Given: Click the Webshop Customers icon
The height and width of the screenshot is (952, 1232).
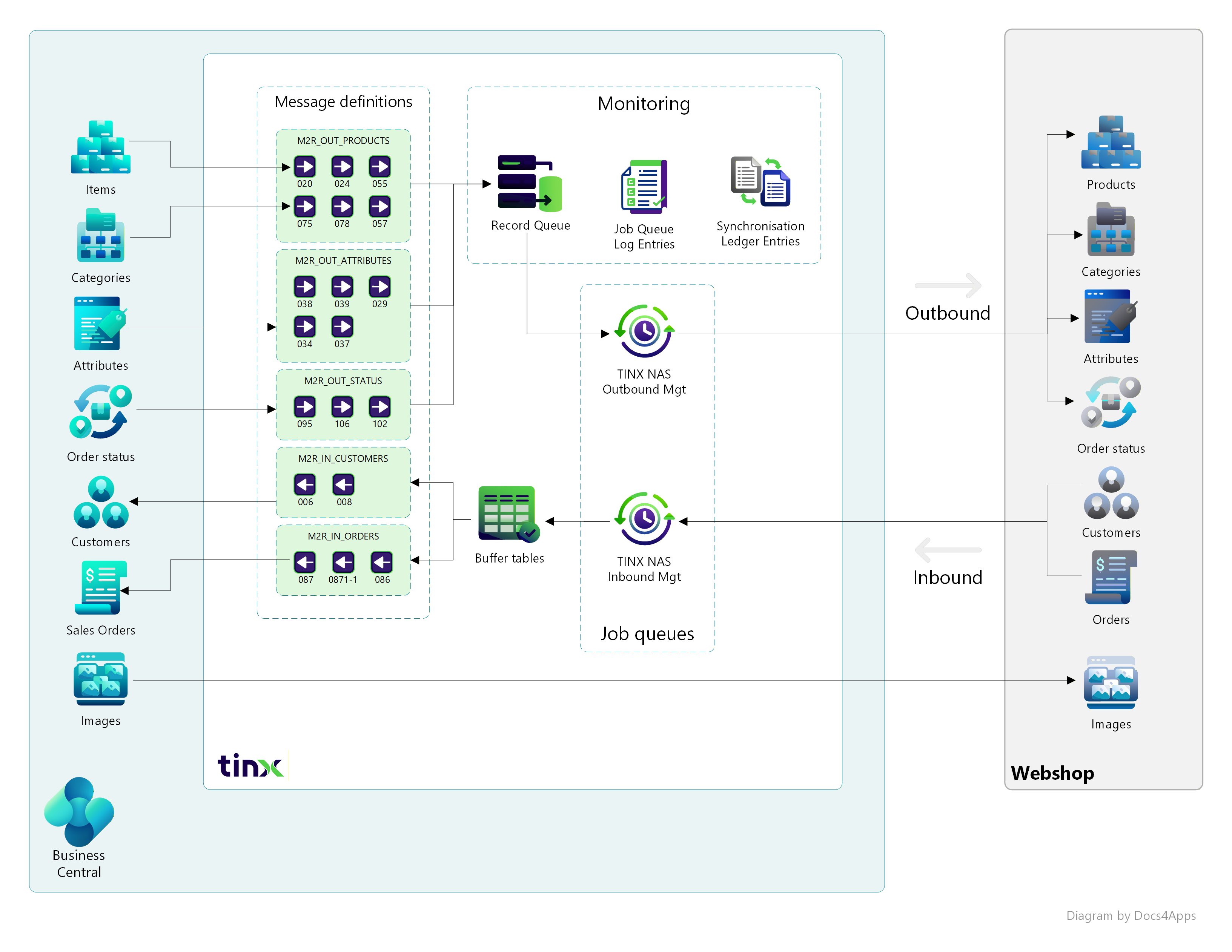Looking at the screenshot, I should click(x=1111, y=493).
